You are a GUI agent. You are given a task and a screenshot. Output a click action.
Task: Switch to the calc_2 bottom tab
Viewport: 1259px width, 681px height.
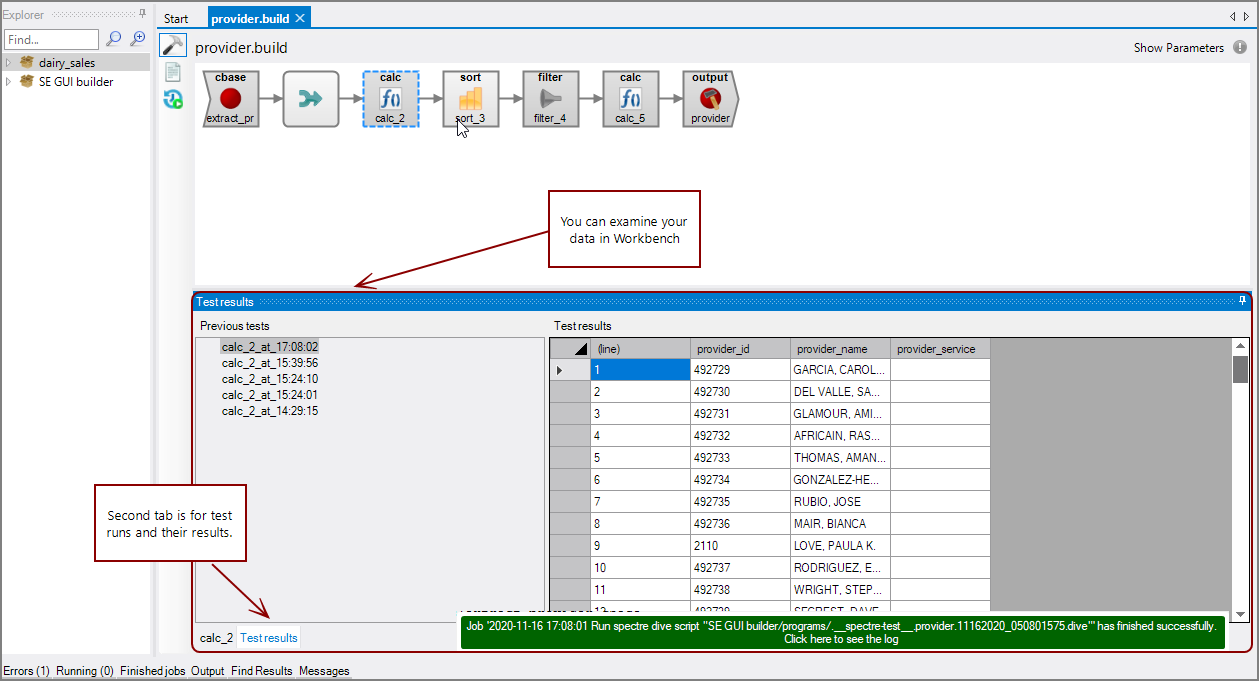(x=216, y=638)
